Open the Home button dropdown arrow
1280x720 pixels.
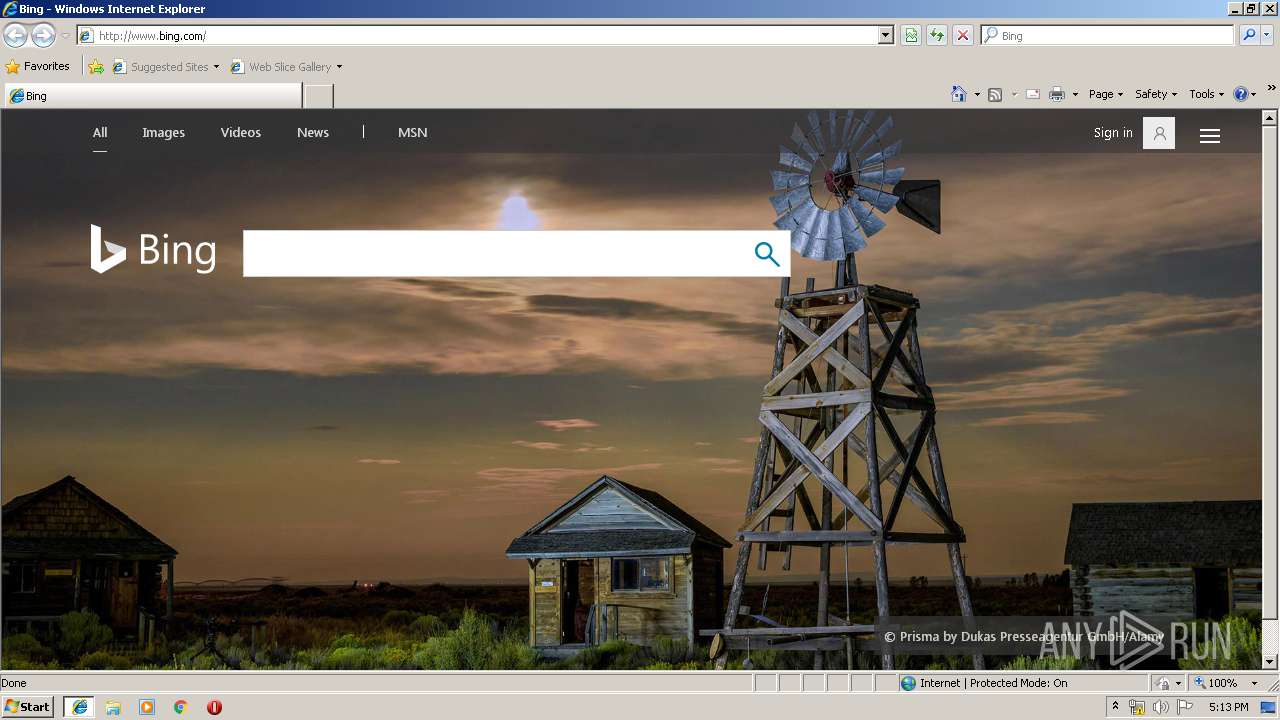(x=977, y=95)
